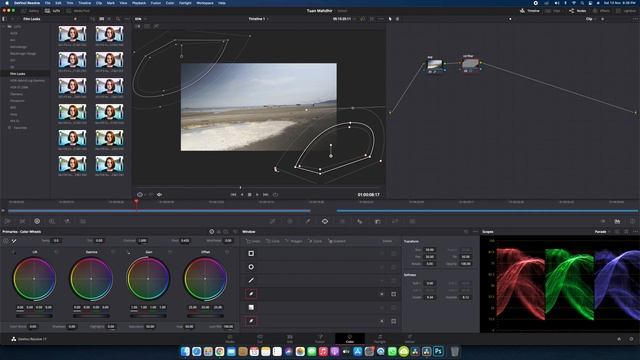Toggle the Gallery panel button
The height and width of the screenshot is (360, 640).
point(30,11)
